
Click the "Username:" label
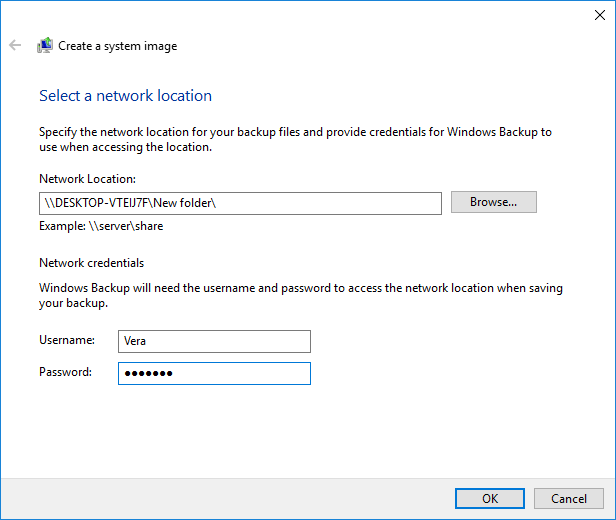(x=67, y=341)
